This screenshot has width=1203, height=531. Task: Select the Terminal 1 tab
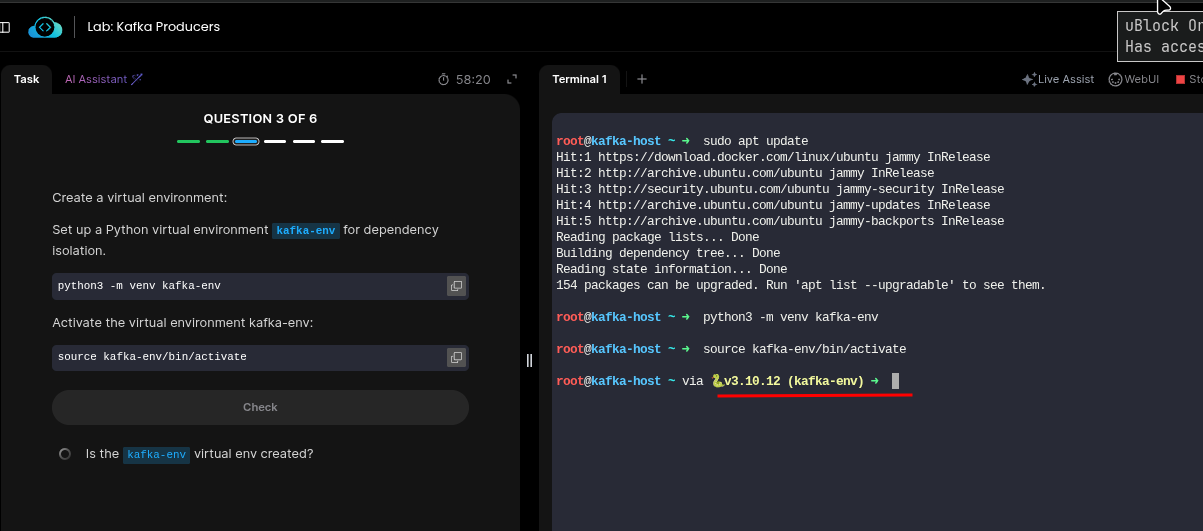579,79
